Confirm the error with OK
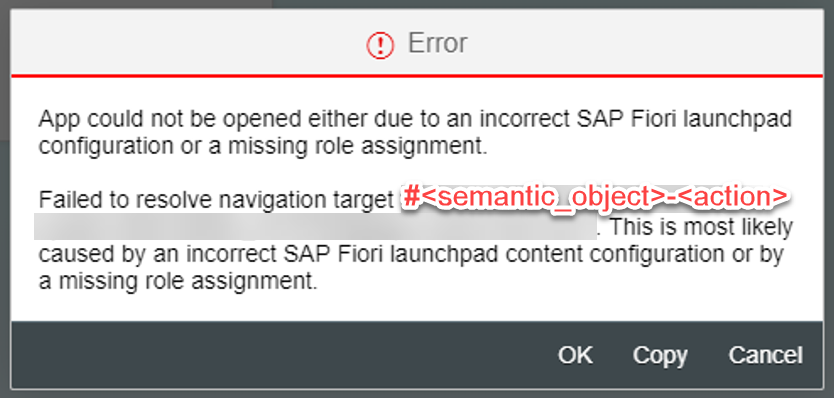834x398 pixels. click(x=575, y=355)
